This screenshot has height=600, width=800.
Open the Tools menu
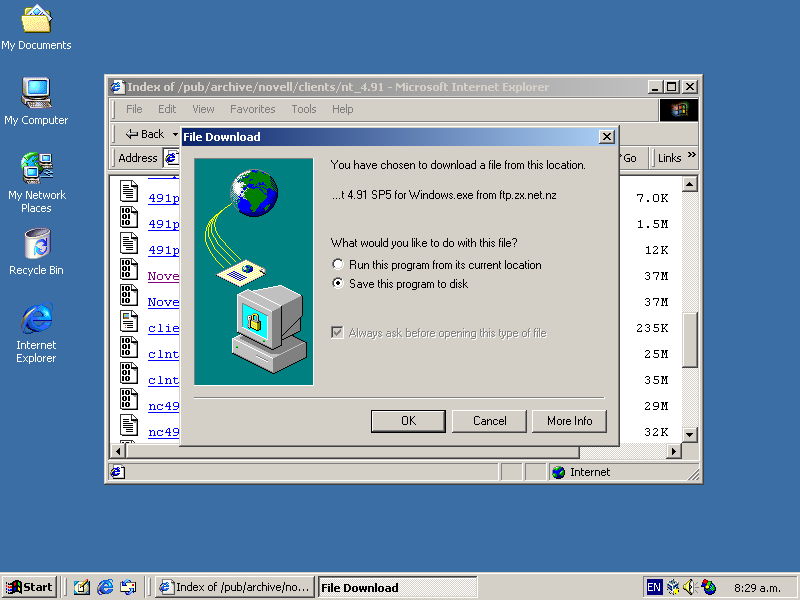coord(304,109)
